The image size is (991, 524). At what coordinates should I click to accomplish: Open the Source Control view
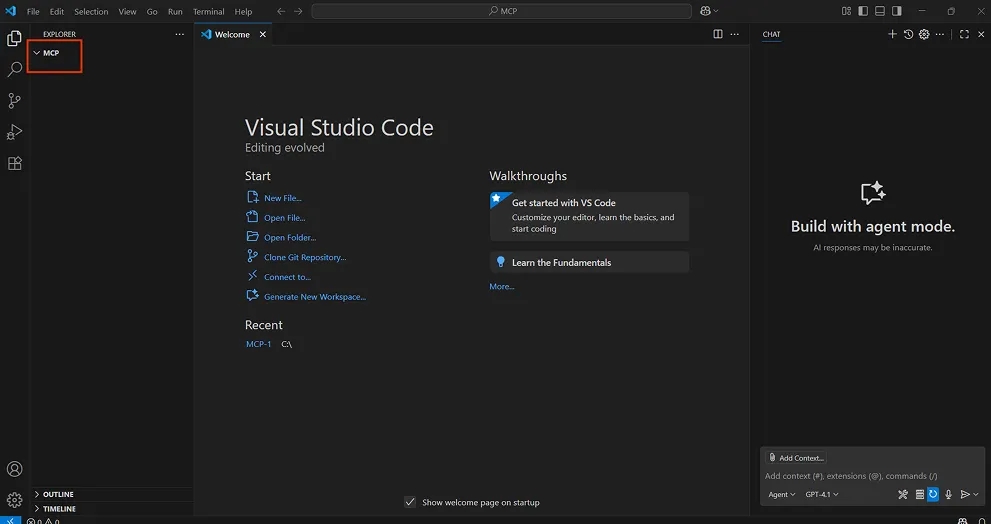[x=14, y=101]
